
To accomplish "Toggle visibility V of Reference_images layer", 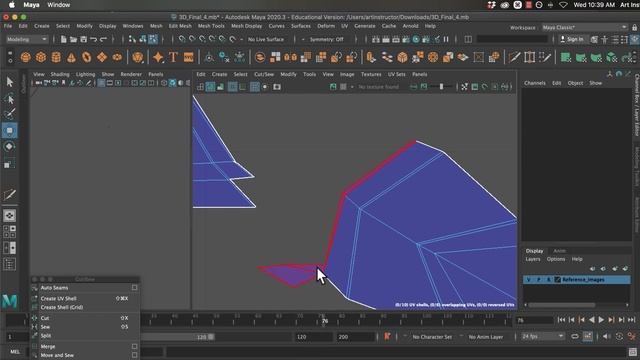I will 529,280.
